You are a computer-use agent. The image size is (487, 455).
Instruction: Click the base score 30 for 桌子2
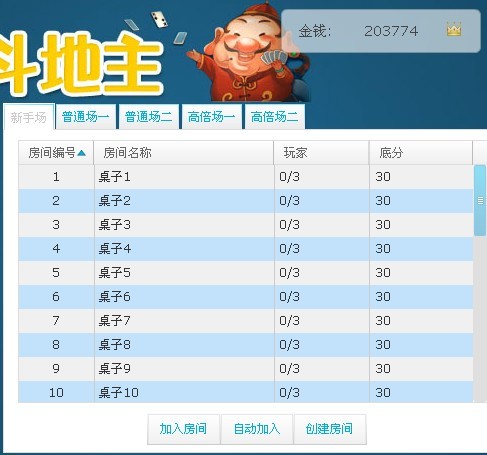pos(421,201)
